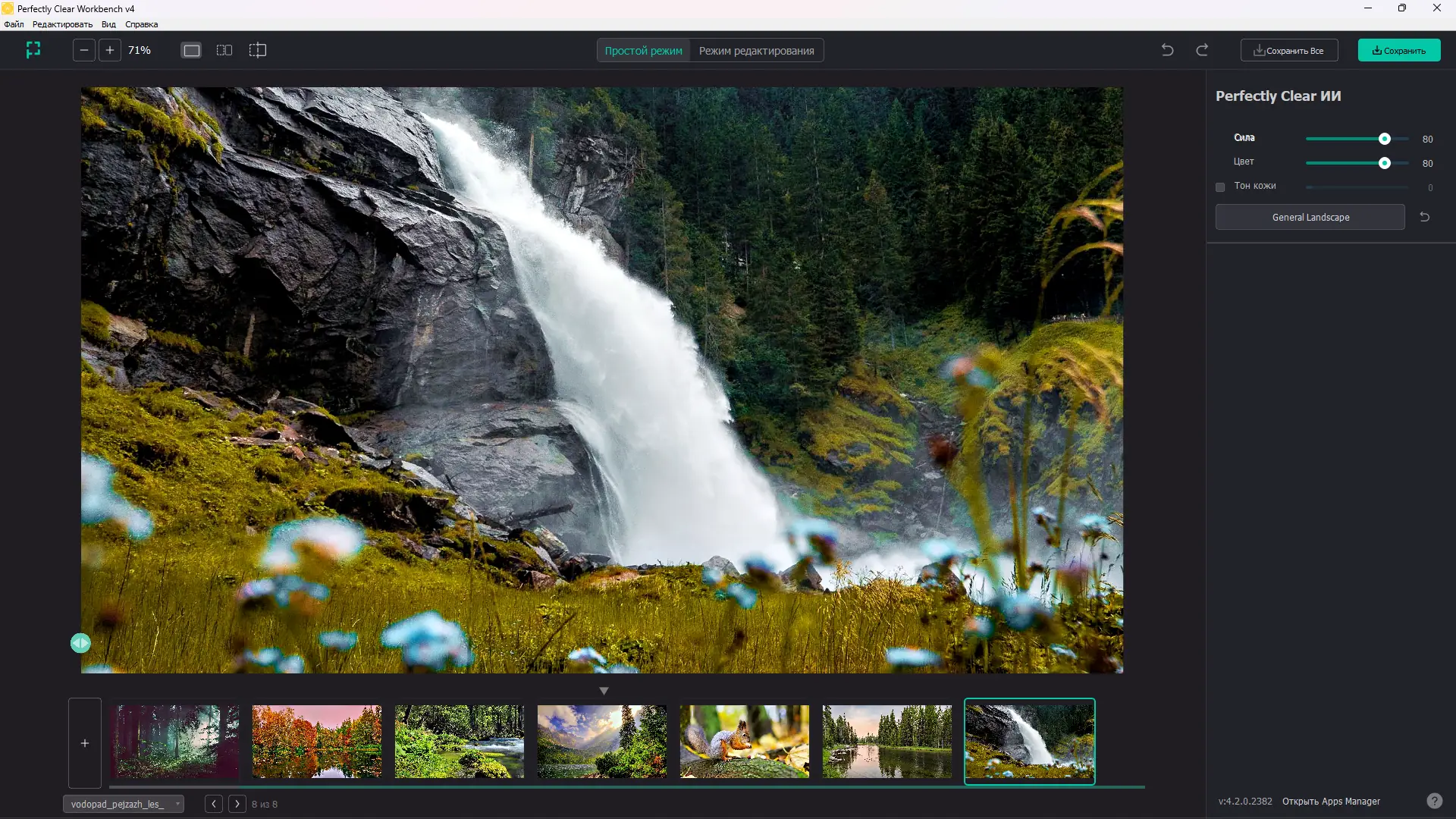Open the vodopad_pejzazh_les_ file dropdown
Image resolution: width=1456 pixels, height=819 pixels.
123,804
